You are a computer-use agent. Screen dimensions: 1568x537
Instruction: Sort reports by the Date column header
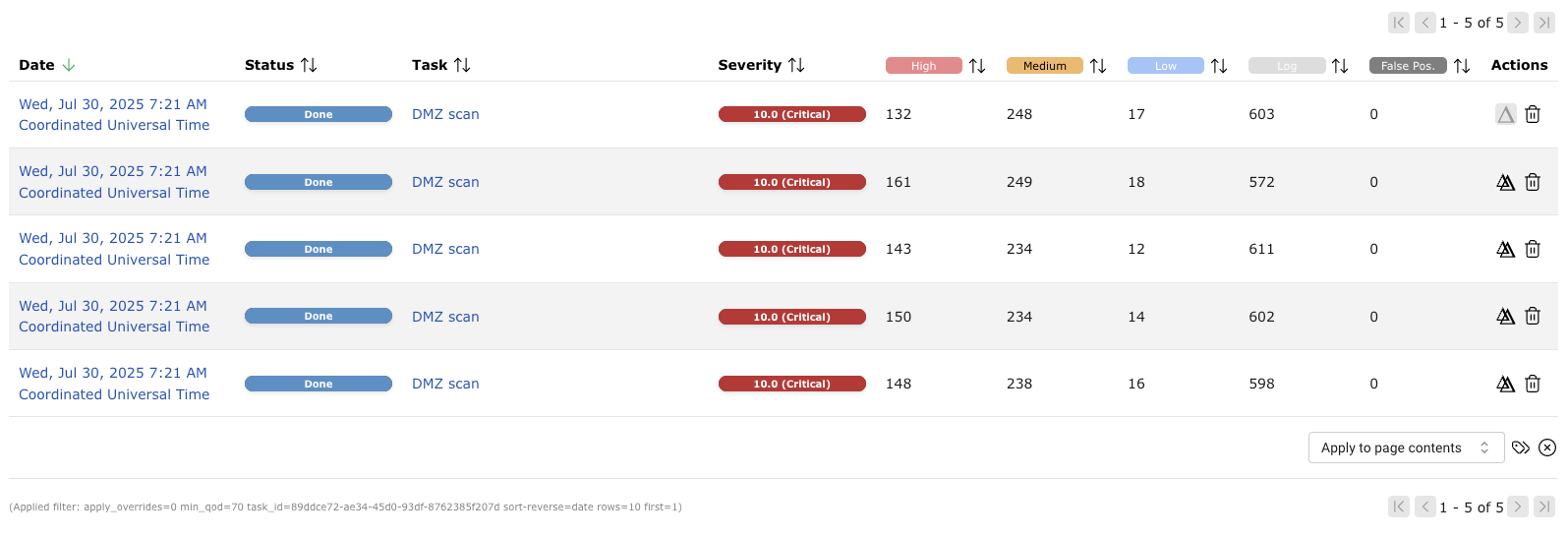coord(37,65)
